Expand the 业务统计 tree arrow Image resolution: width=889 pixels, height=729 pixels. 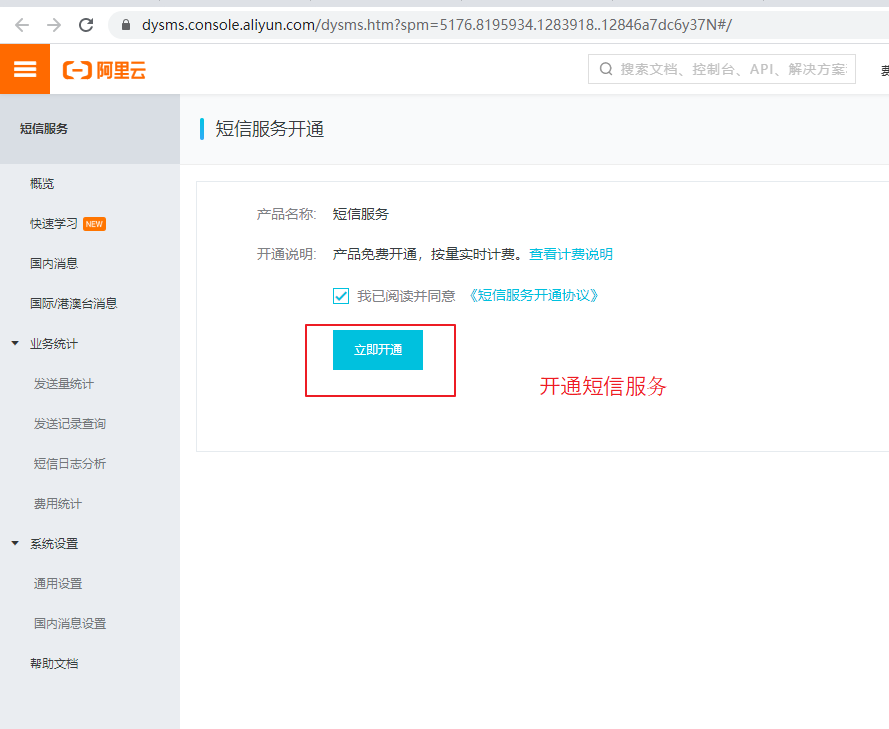pyautogui.click(x=14, y=342)
